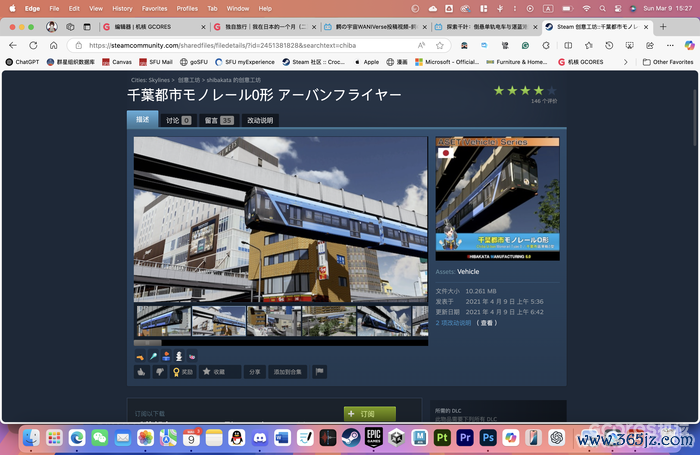
Task: Click 添加到合集 add to collection button
Action: (288, 372)
